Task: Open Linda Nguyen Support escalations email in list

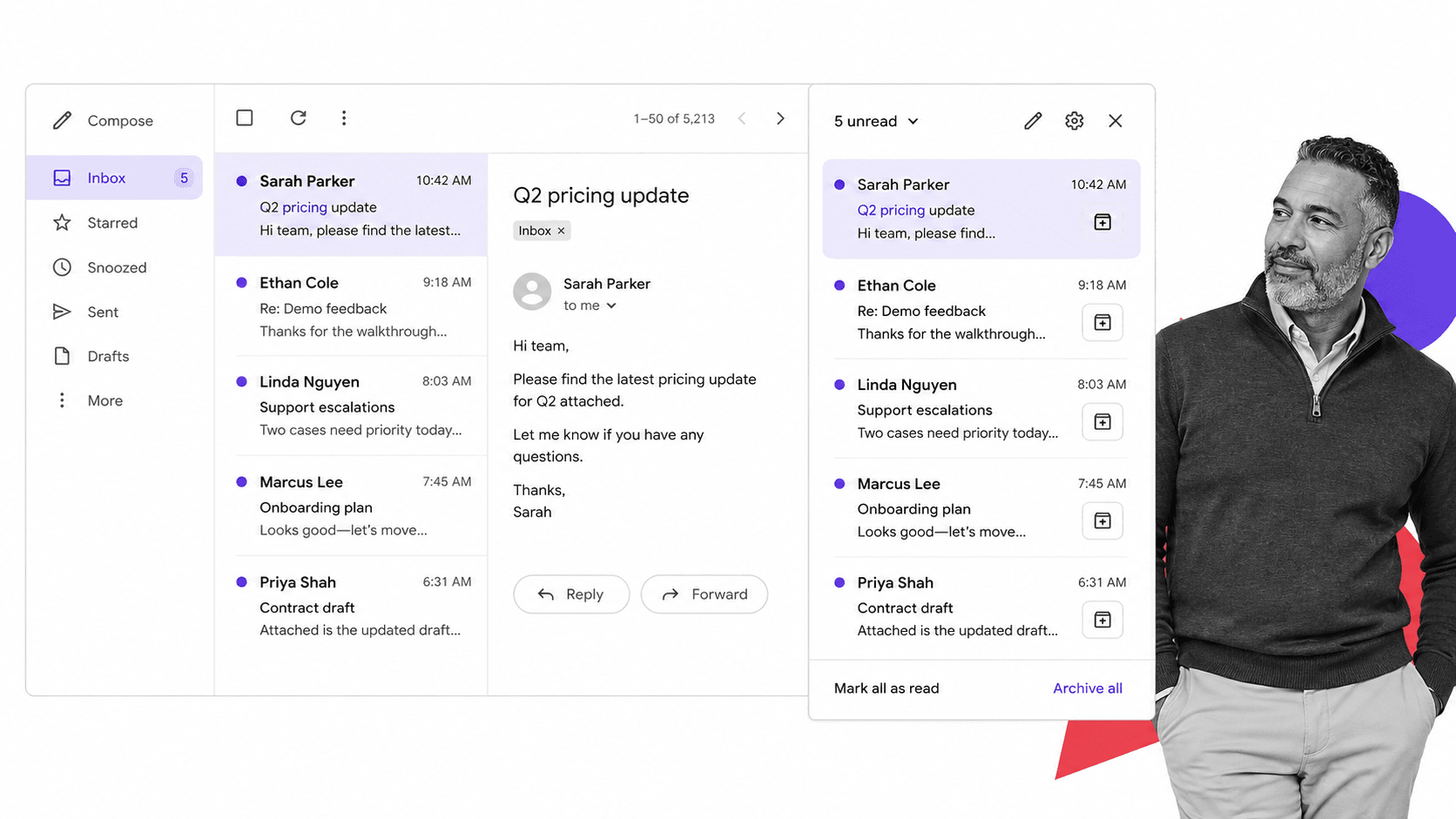Action: [351, 406]
